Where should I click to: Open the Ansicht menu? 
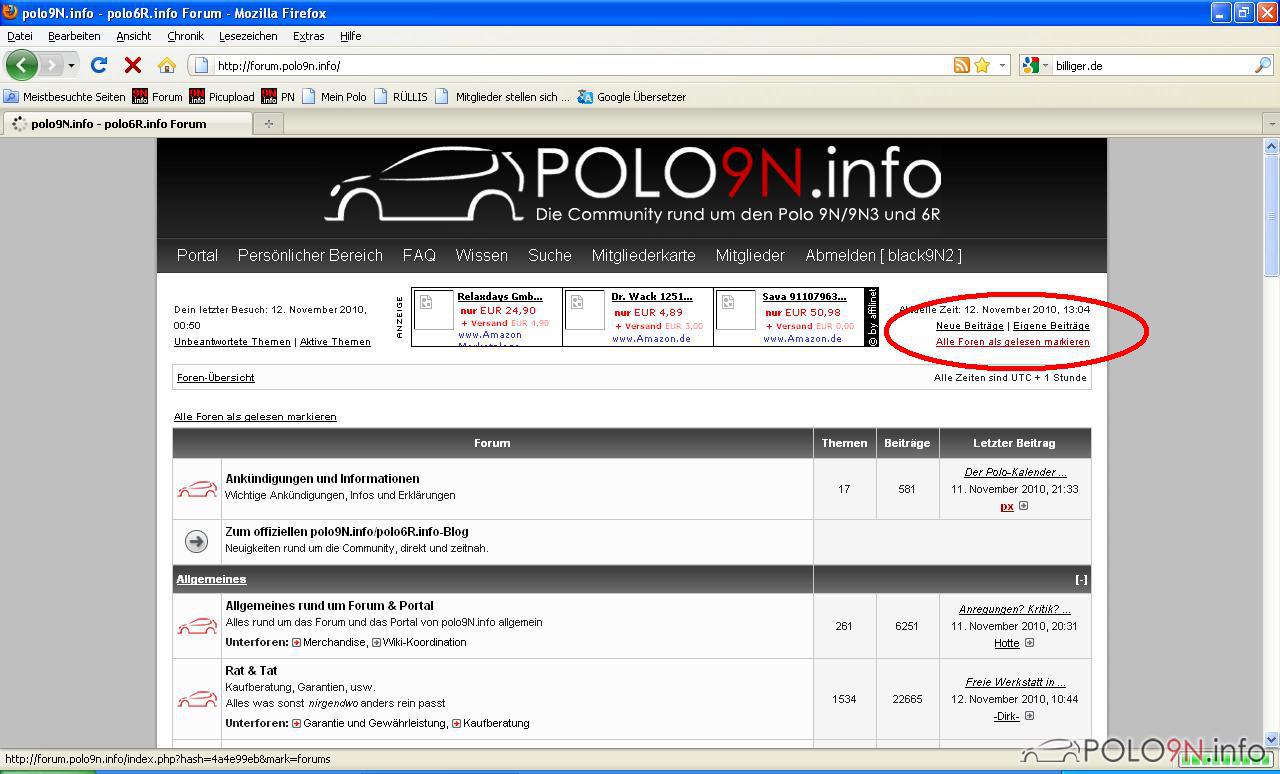click(133, 36)
